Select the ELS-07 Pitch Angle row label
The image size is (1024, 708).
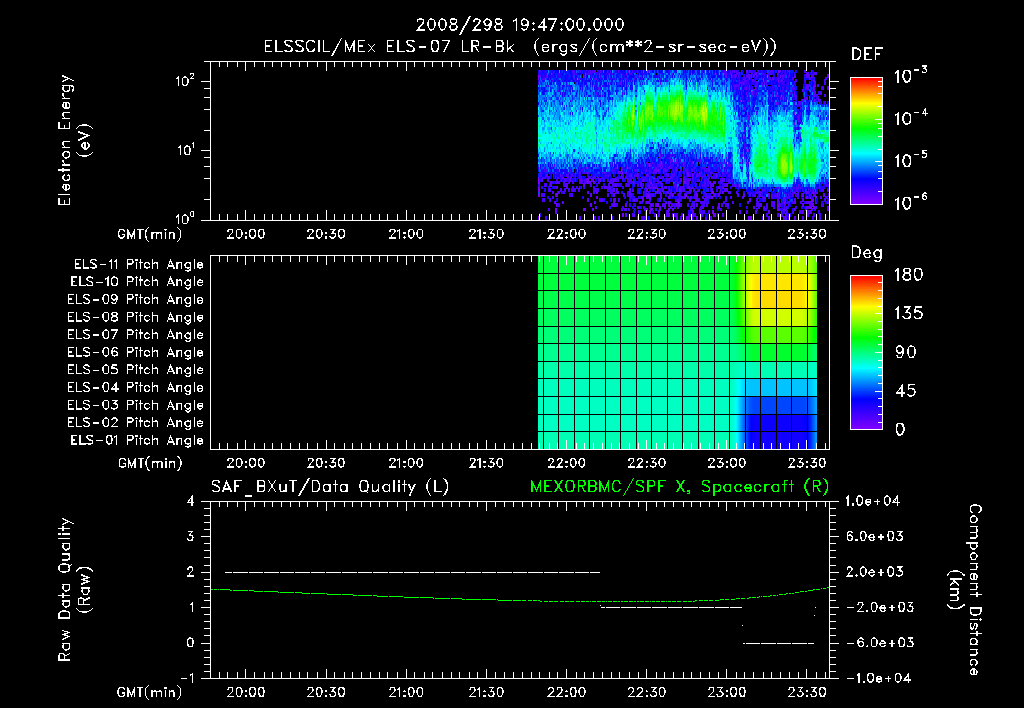pyautogui.click(x=136, y=334)
